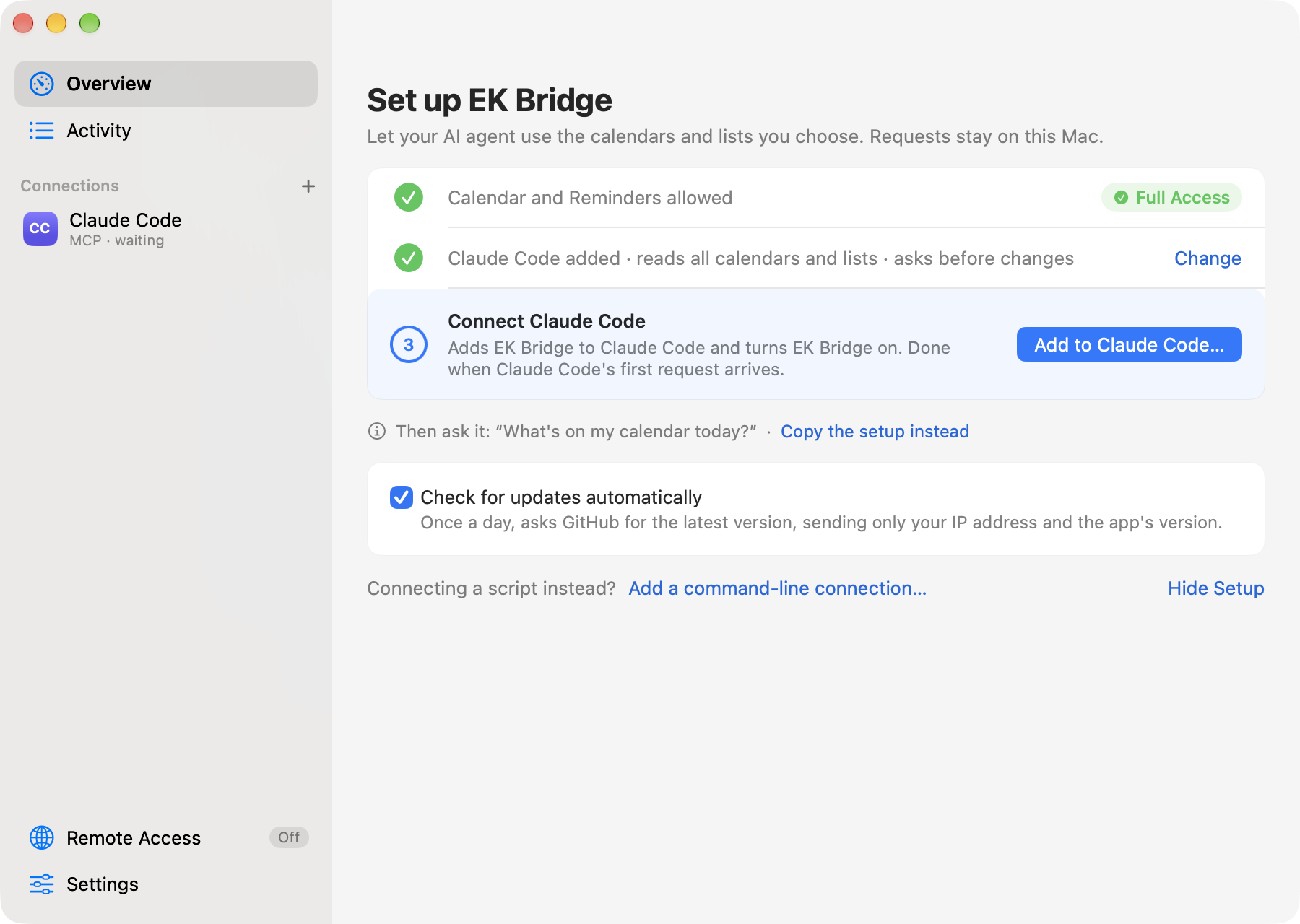Minimize the window with yellow button
This screenshot has height=924, width=1300.
[56, 23]
